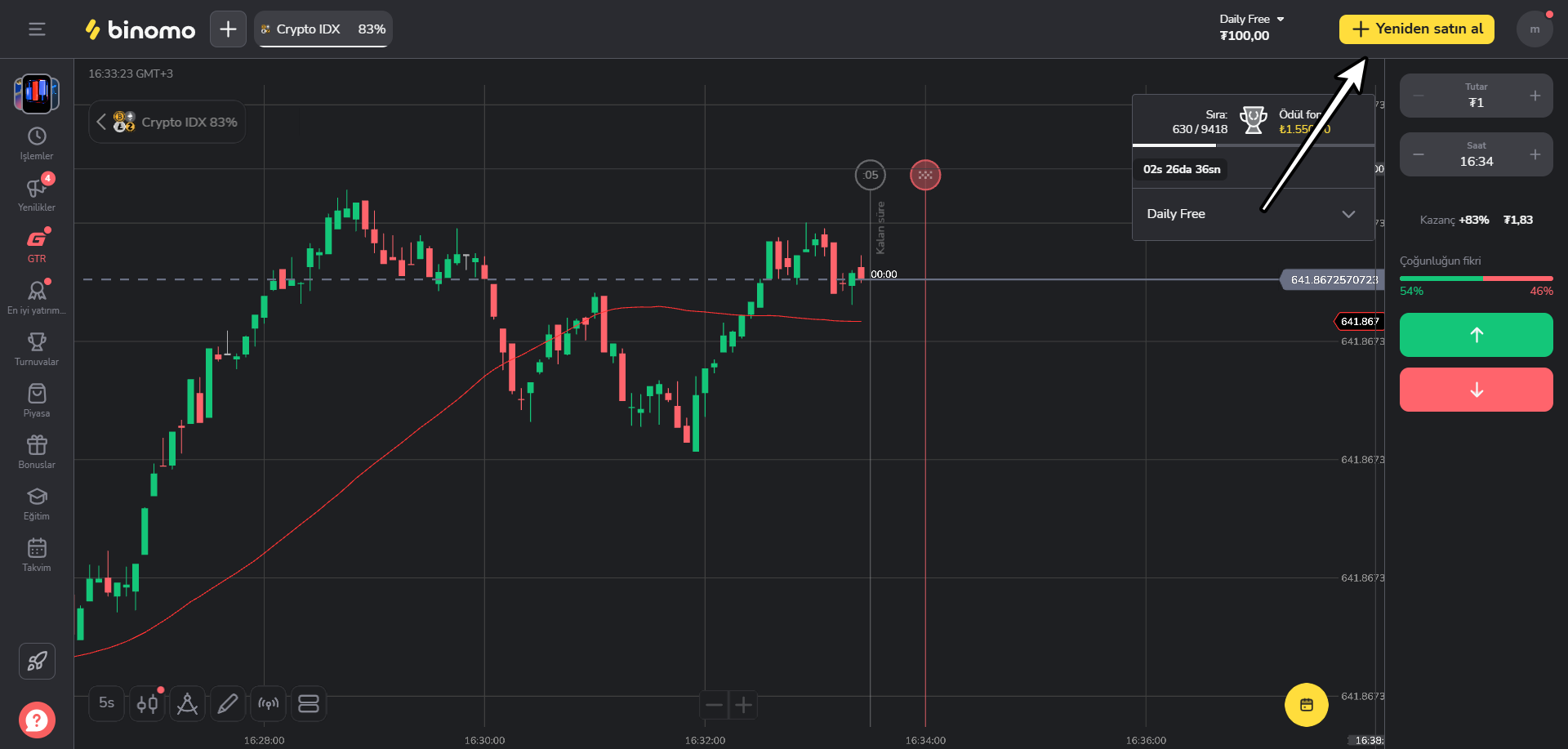Click the red help chat bubble
The height and width of the screenshot is (749, 1568).
tap(37, 720)
